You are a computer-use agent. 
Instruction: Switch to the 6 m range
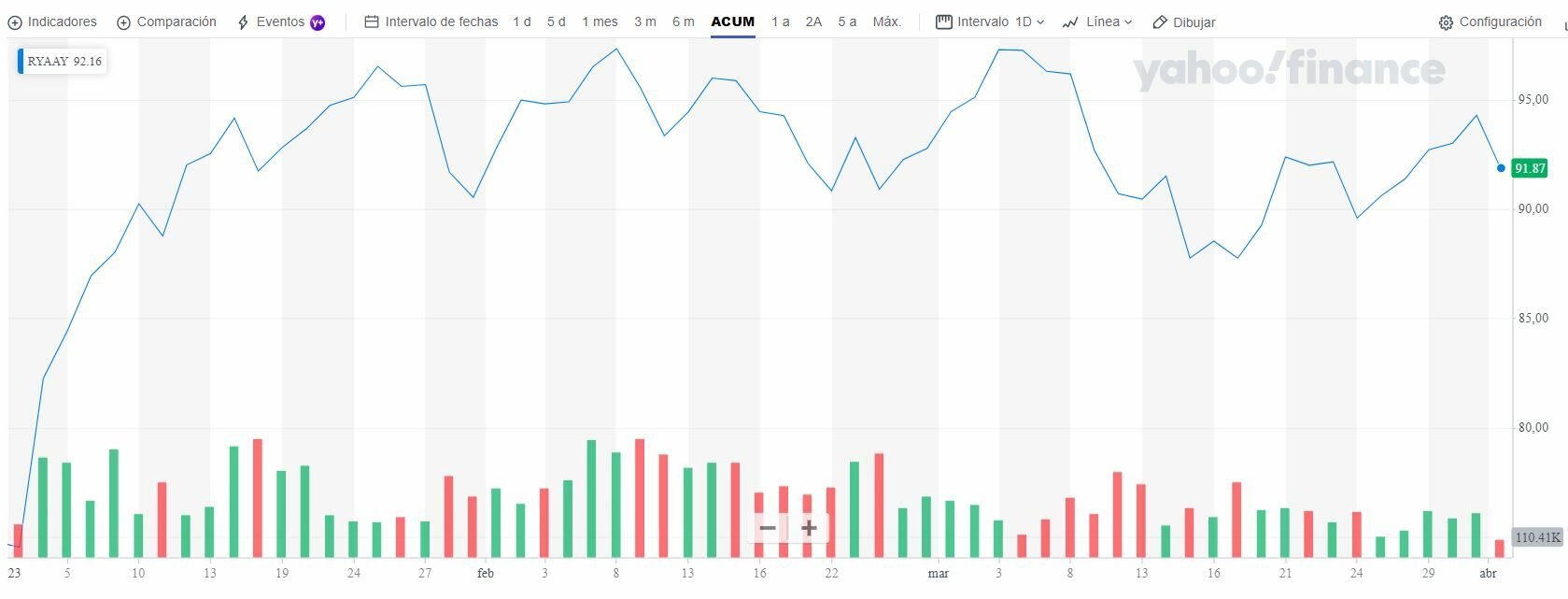click(x=683, y=21)
